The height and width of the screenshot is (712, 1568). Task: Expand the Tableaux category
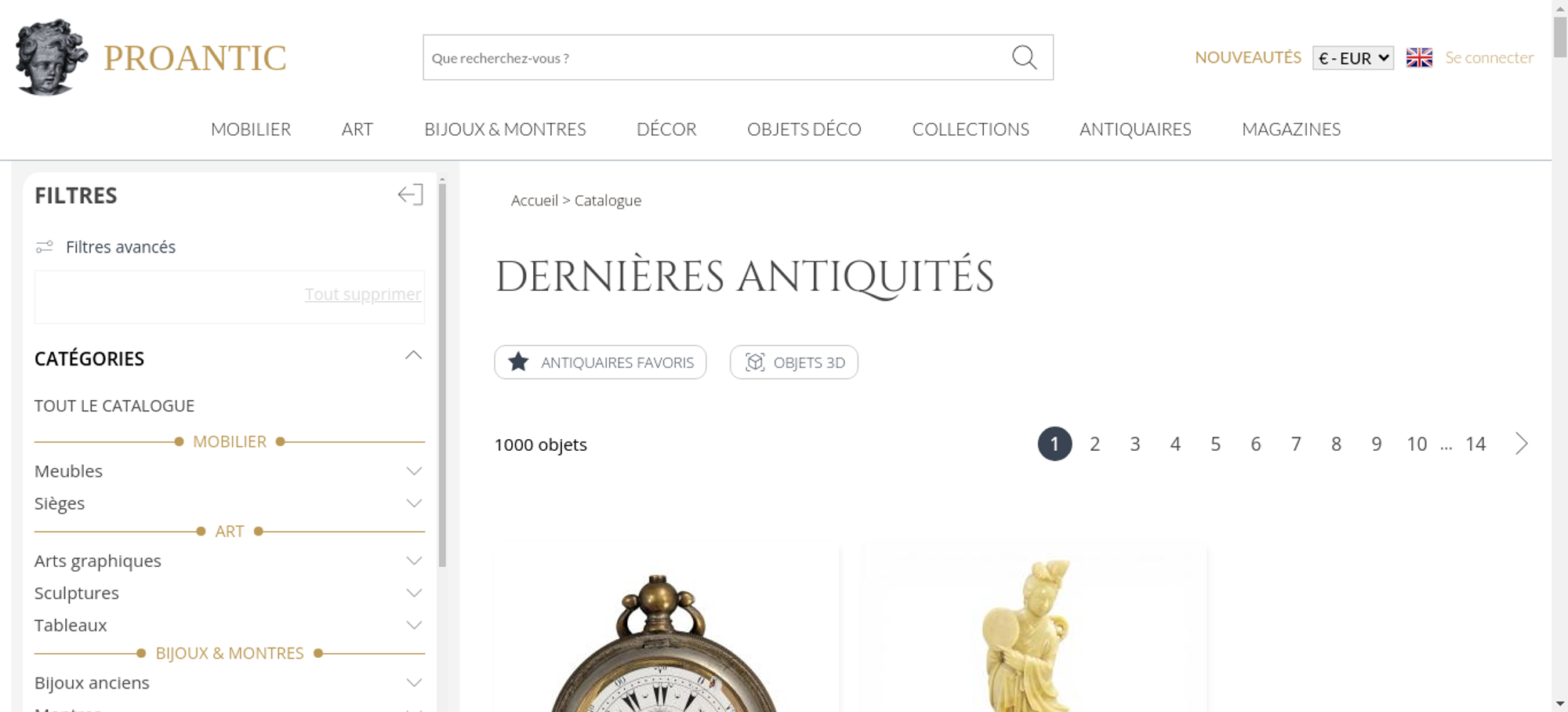click(x=414, y=626)
